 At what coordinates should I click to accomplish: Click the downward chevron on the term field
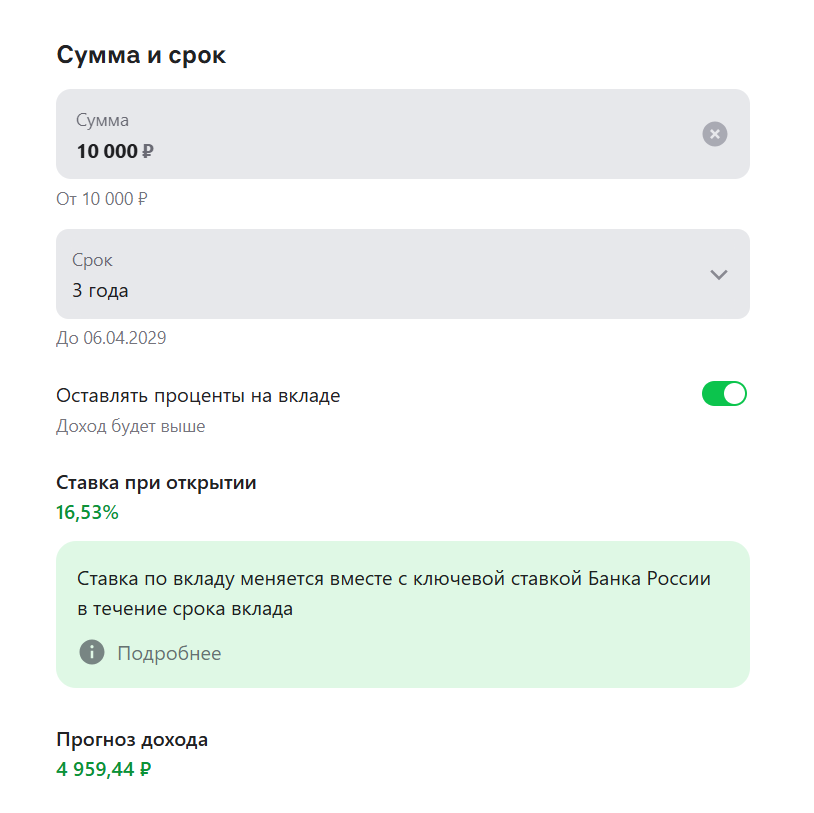(x=718, y=274)
